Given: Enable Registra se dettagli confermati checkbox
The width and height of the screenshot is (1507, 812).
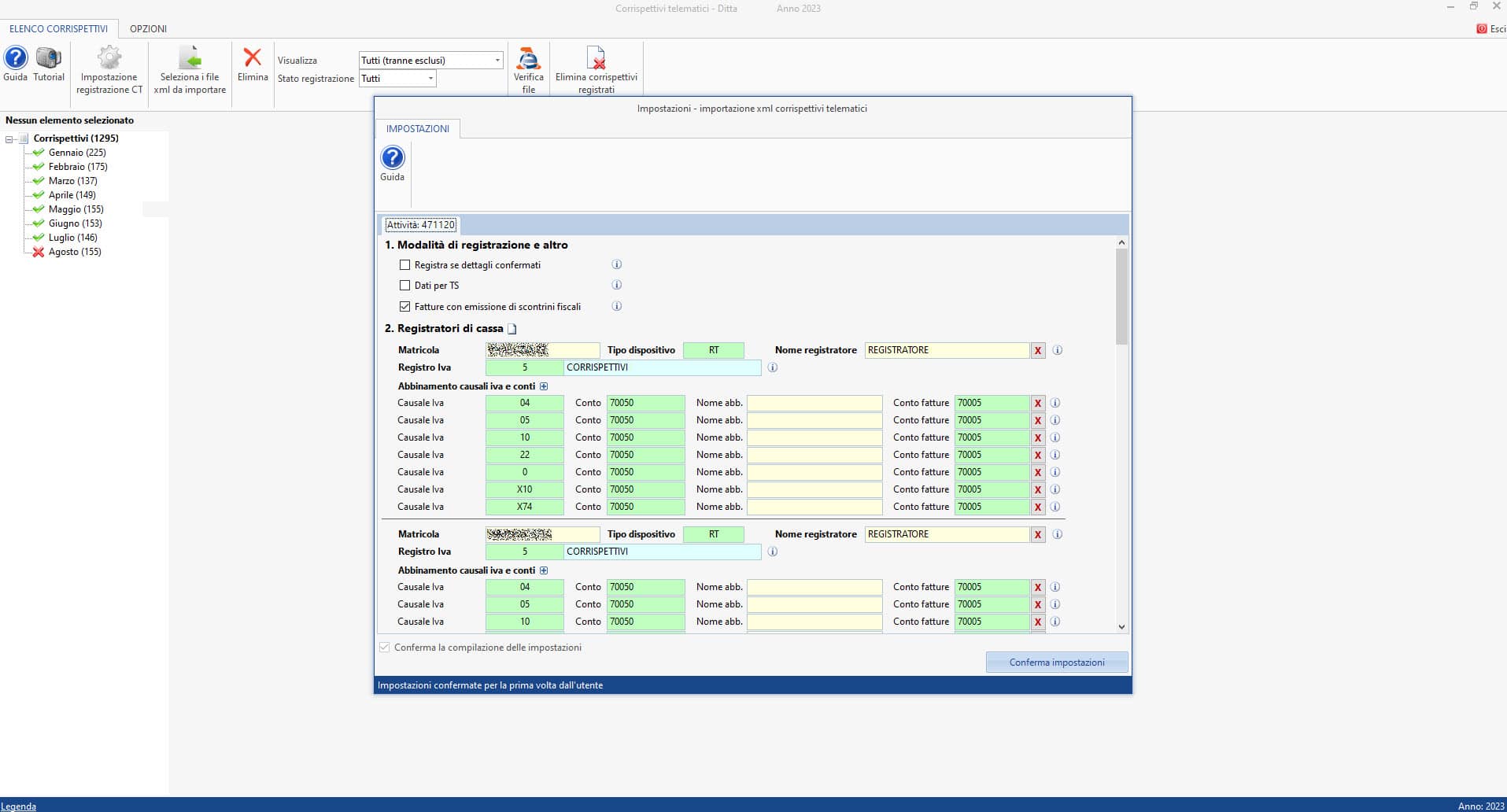Looking at the screenshot, I should (x=405, y=265).
